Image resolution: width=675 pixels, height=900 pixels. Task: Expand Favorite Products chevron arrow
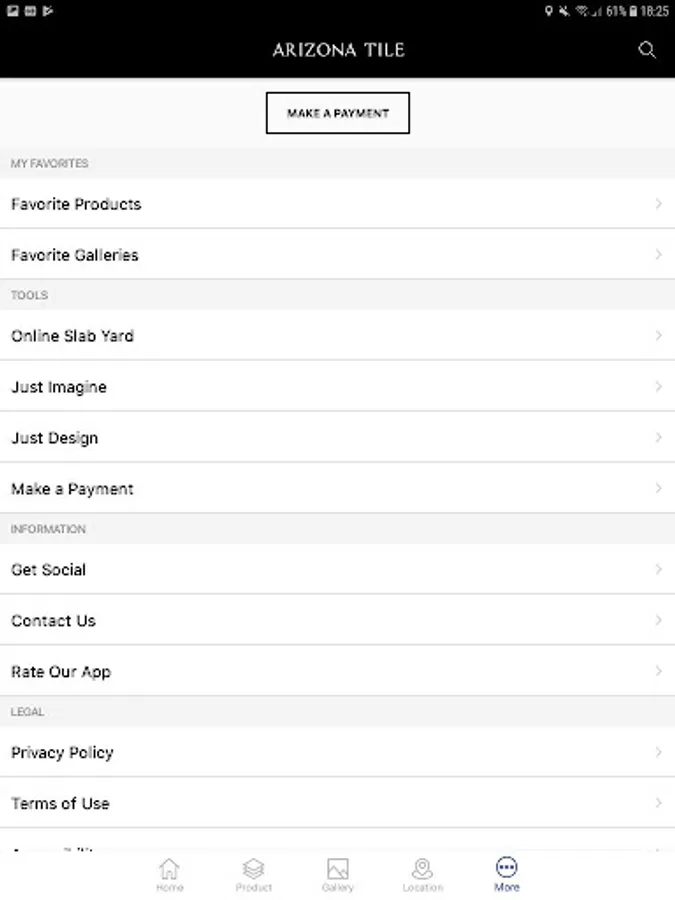point(658,204)
